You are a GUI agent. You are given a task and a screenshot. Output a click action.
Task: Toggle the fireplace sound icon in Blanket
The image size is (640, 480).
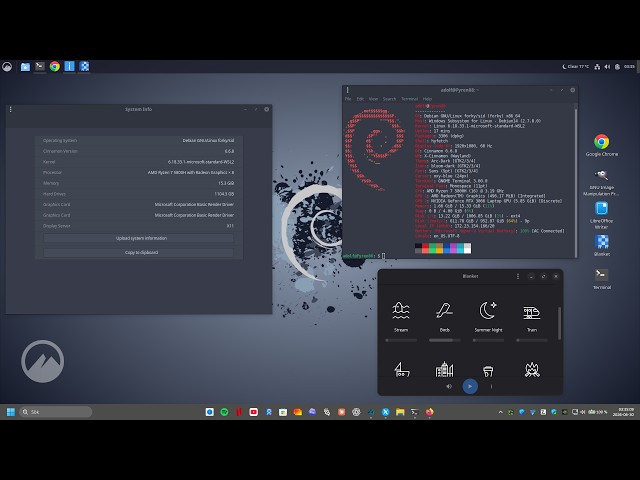coord(532,370)
